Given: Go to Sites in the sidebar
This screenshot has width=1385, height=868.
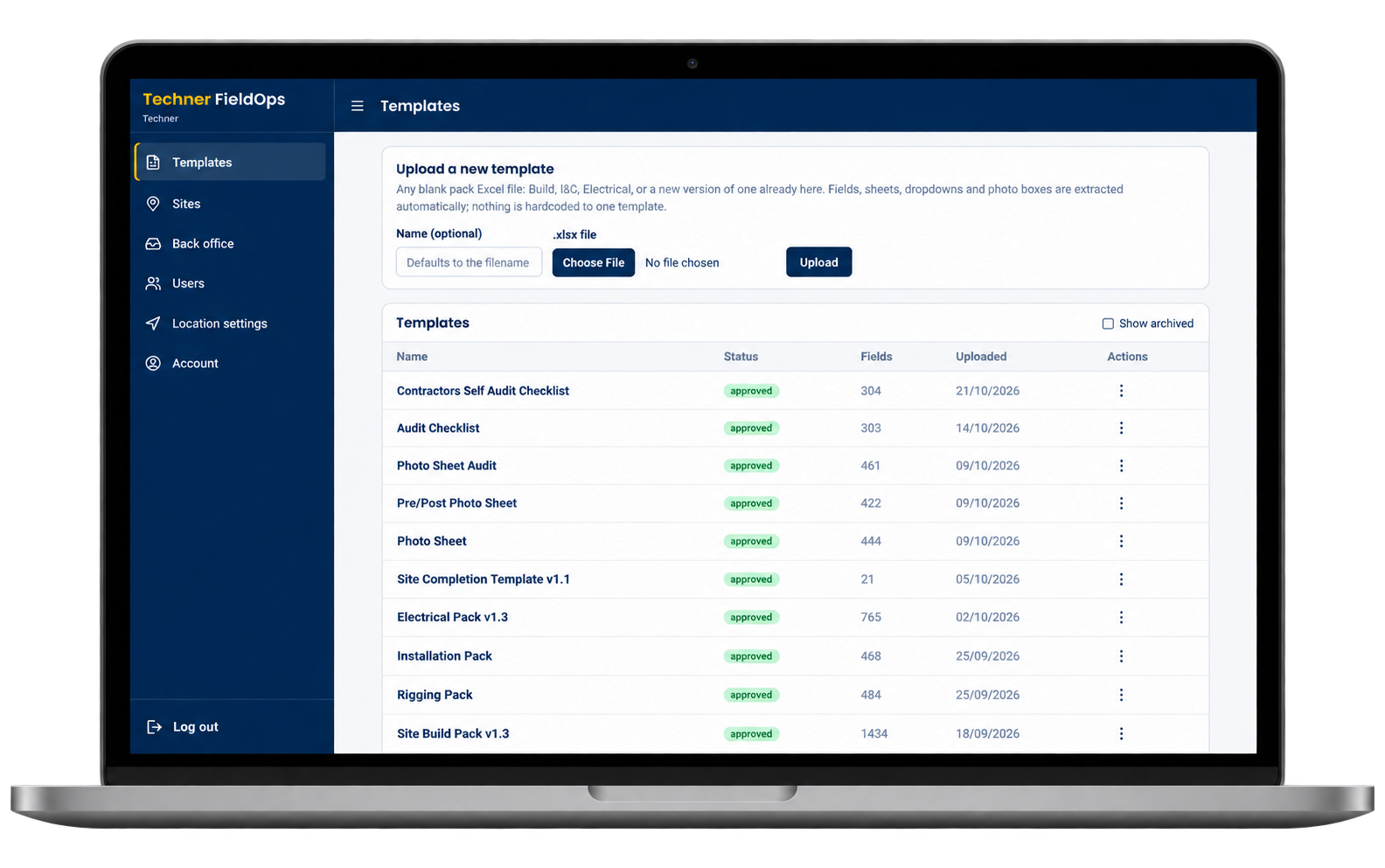Looking at the screenshot, I should click(x=230, y=204).
